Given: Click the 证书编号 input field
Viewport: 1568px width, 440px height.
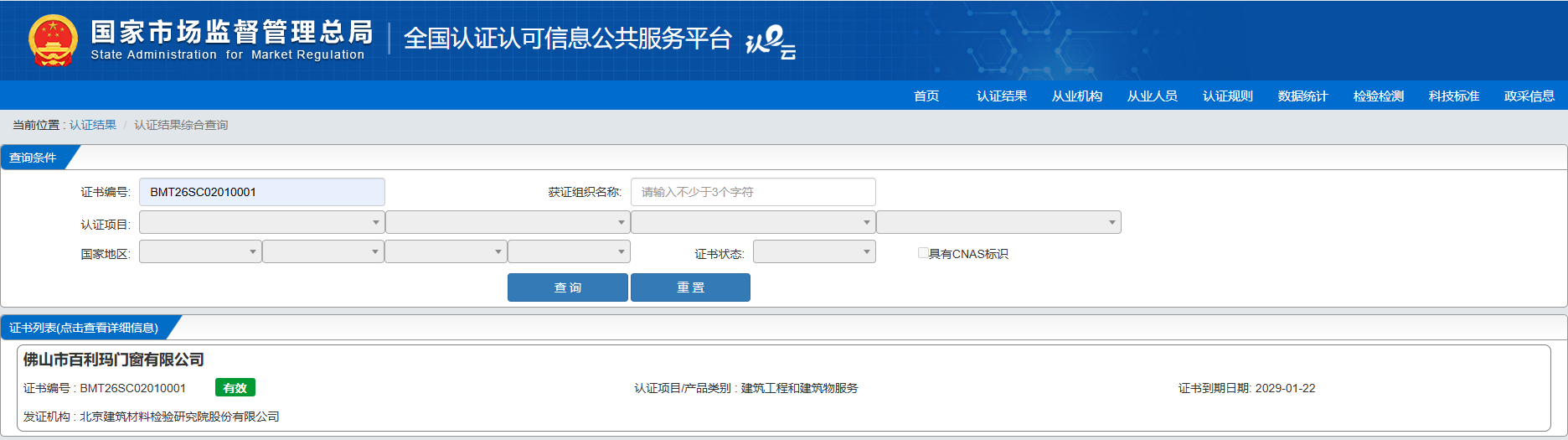Looking at the screenshot, I should (261, 192).
